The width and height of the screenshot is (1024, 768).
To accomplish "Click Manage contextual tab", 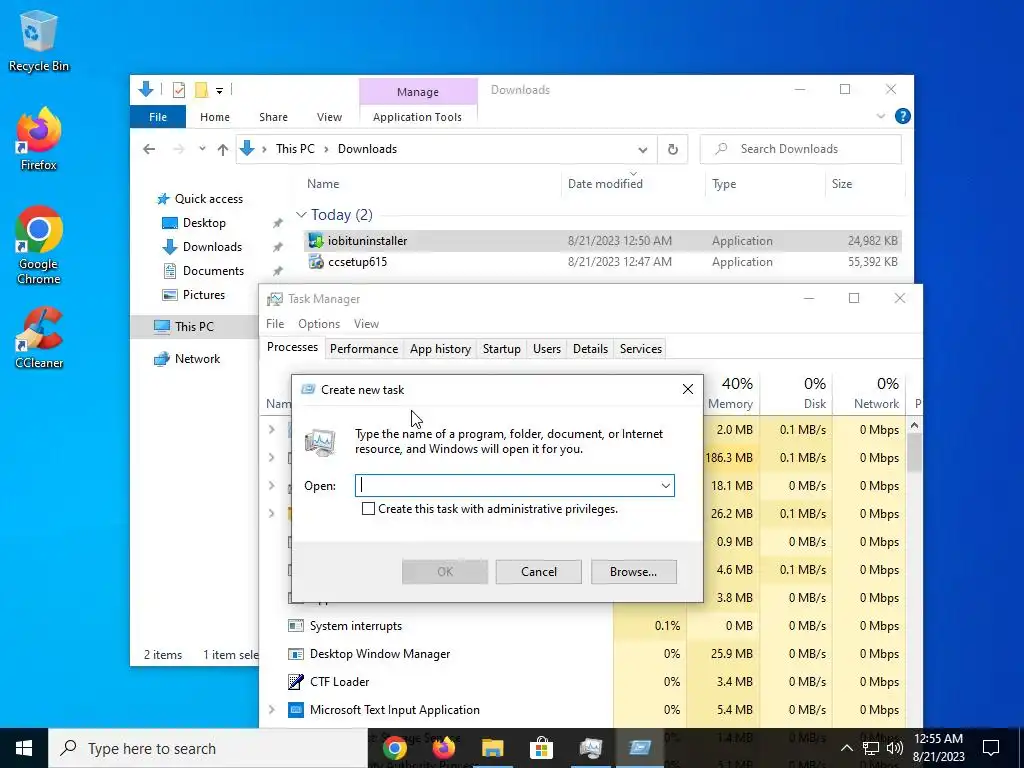I will tap(418, 92).
